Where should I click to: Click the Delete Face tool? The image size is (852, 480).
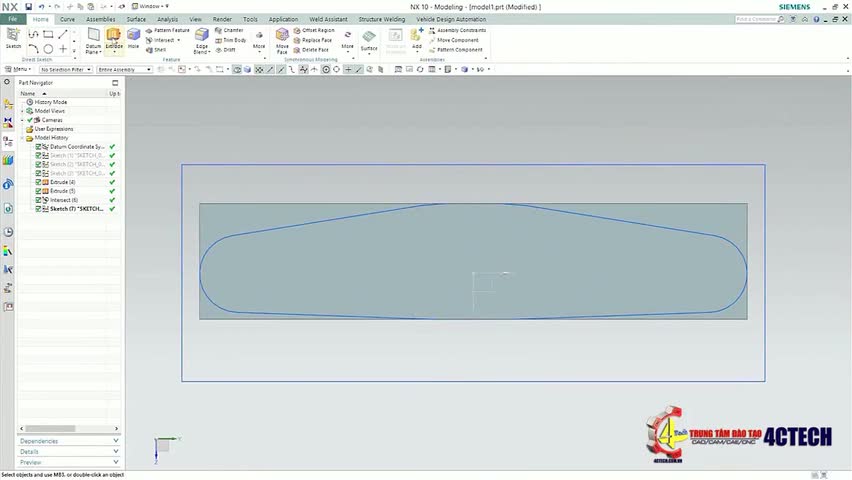click(311, 49)
